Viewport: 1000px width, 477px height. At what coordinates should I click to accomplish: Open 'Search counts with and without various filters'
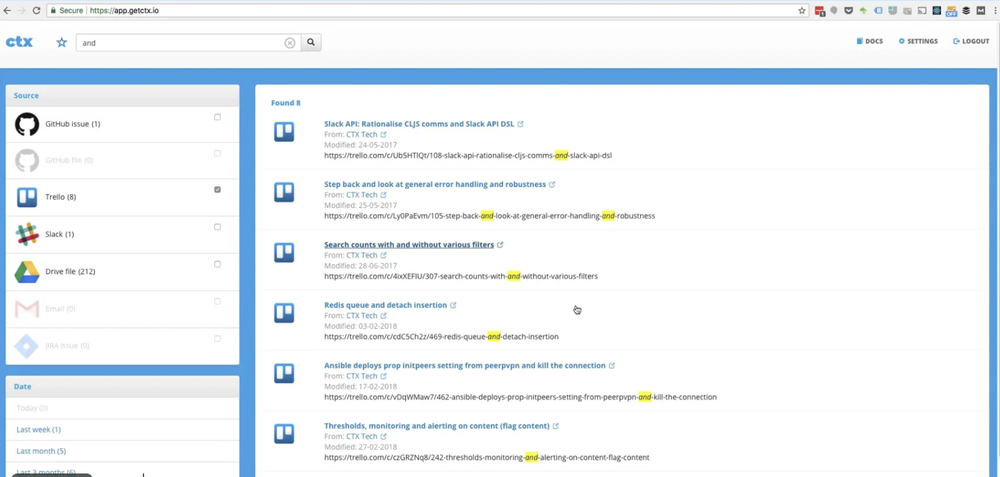coord(409,245)
